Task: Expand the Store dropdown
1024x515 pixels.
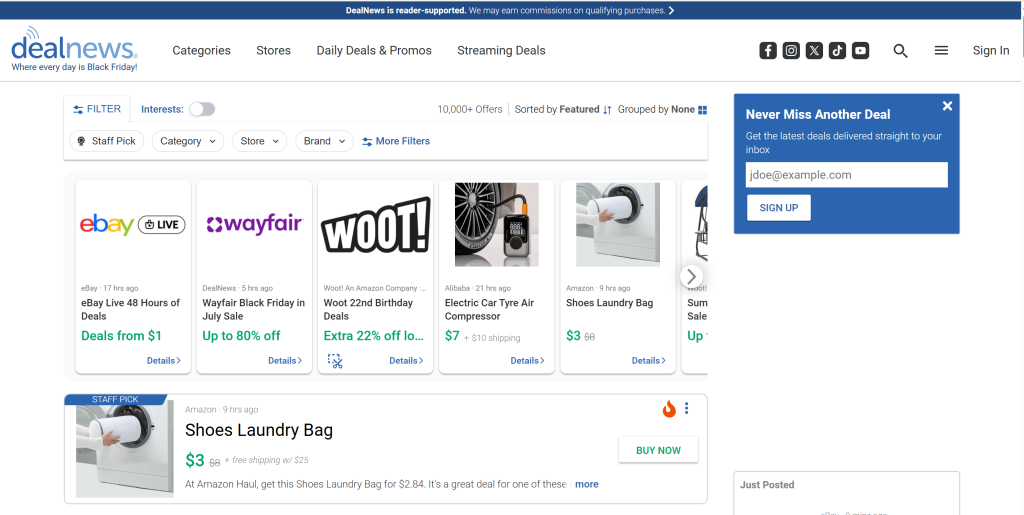Action: pos(259,141)
